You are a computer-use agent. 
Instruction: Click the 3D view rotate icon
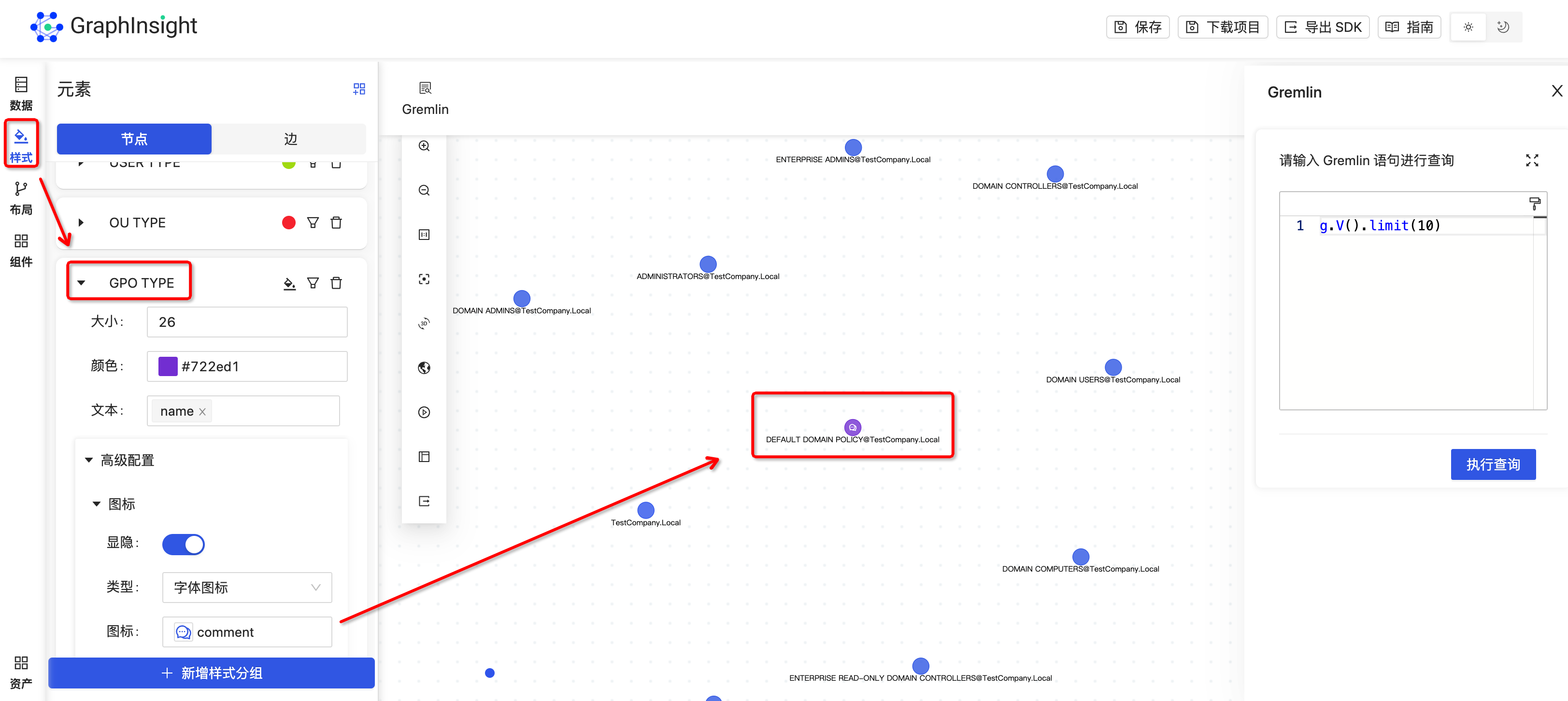pyautogui.click(x=424, y=324)
